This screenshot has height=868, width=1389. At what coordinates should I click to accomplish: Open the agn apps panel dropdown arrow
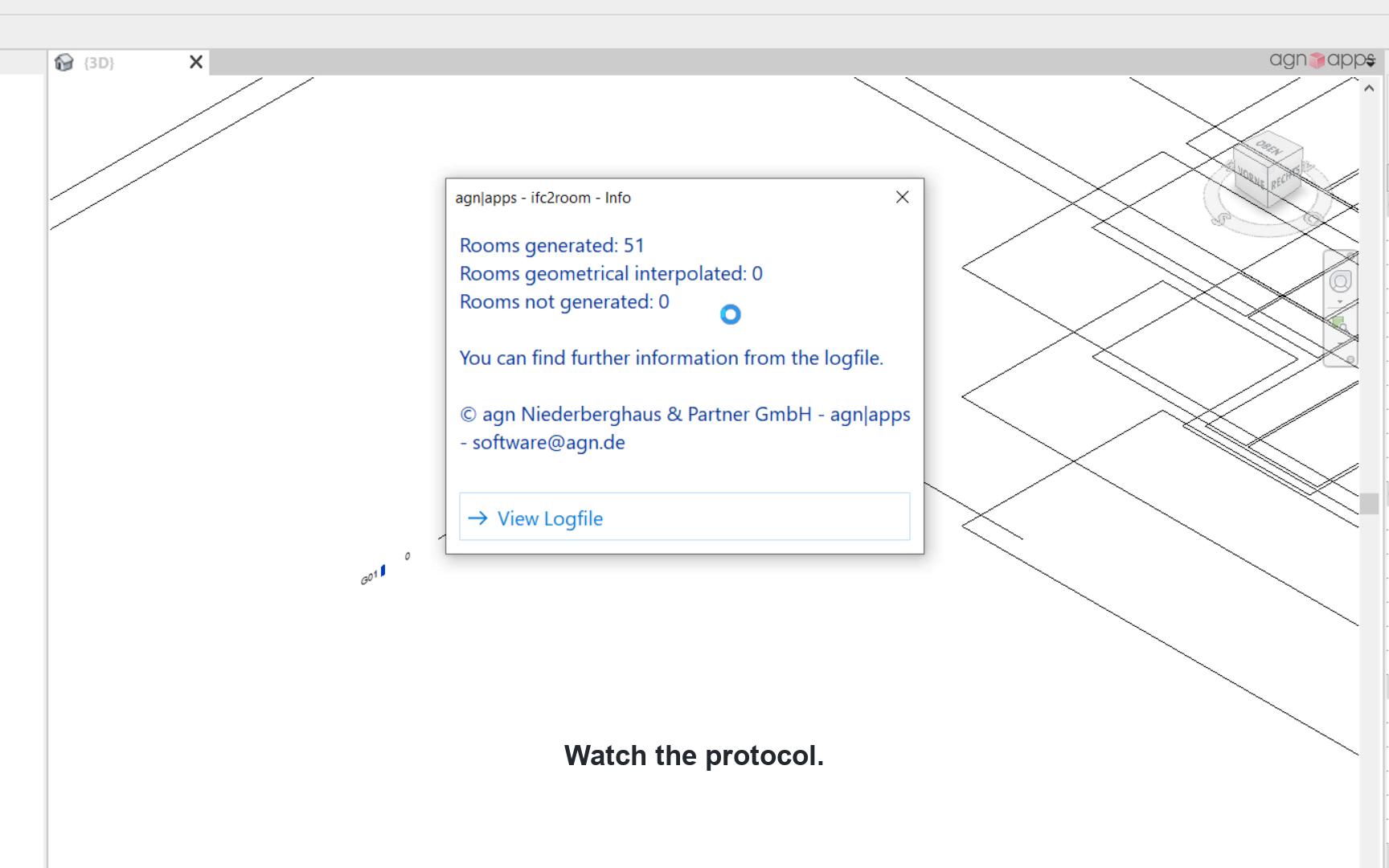coord(1371,62)
